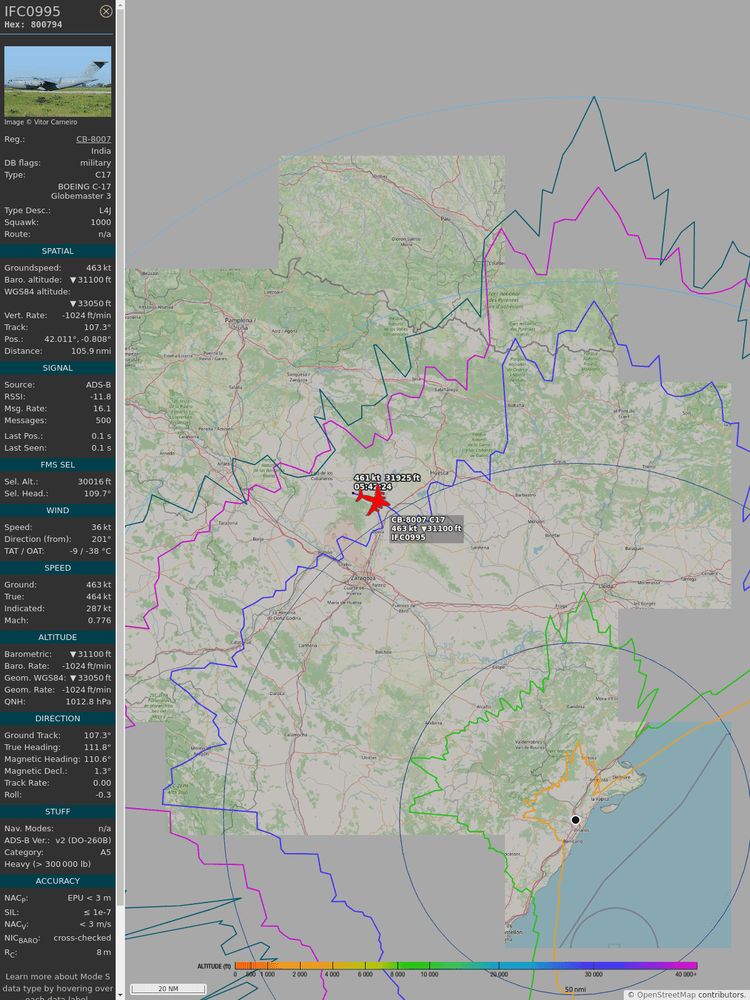Select the Hex: 800794 text
The image size is (750, 1000).
33,25
